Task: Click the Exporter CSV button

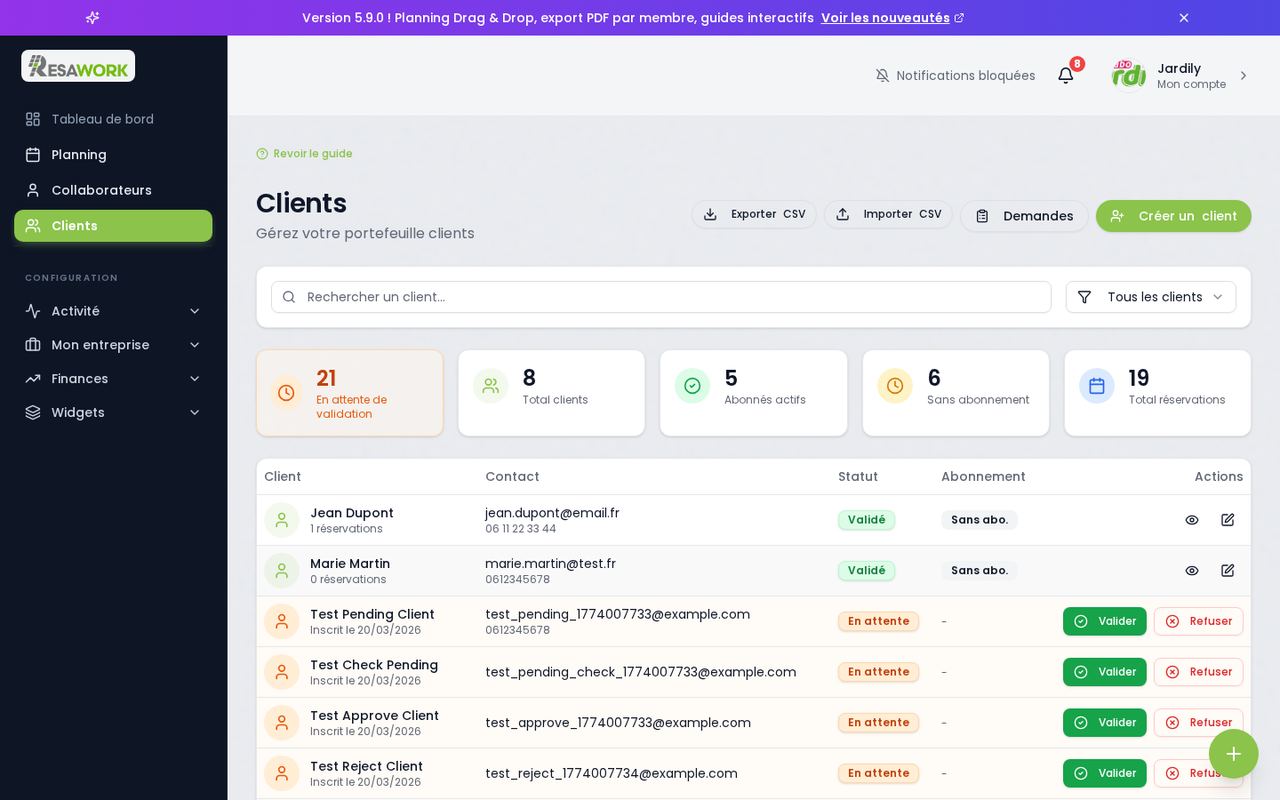Action: [x=754, y=214]
